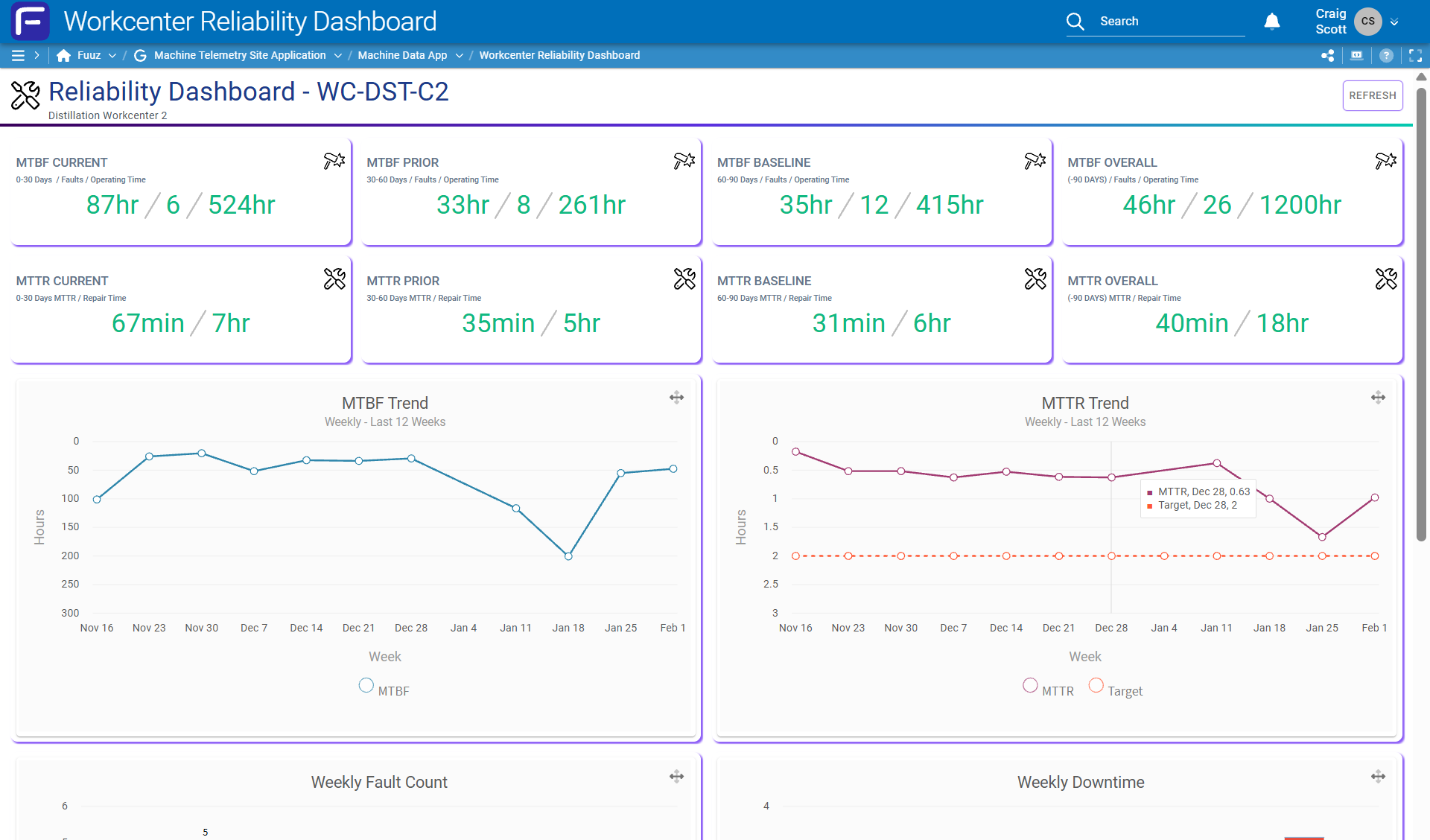Click the 87hr MTBF current value

[112, 205]
